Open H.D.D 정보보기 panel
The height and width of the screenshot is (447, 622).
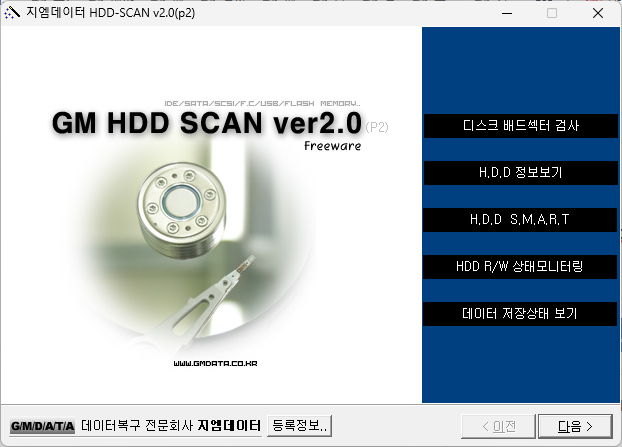(x=520, y=173)
